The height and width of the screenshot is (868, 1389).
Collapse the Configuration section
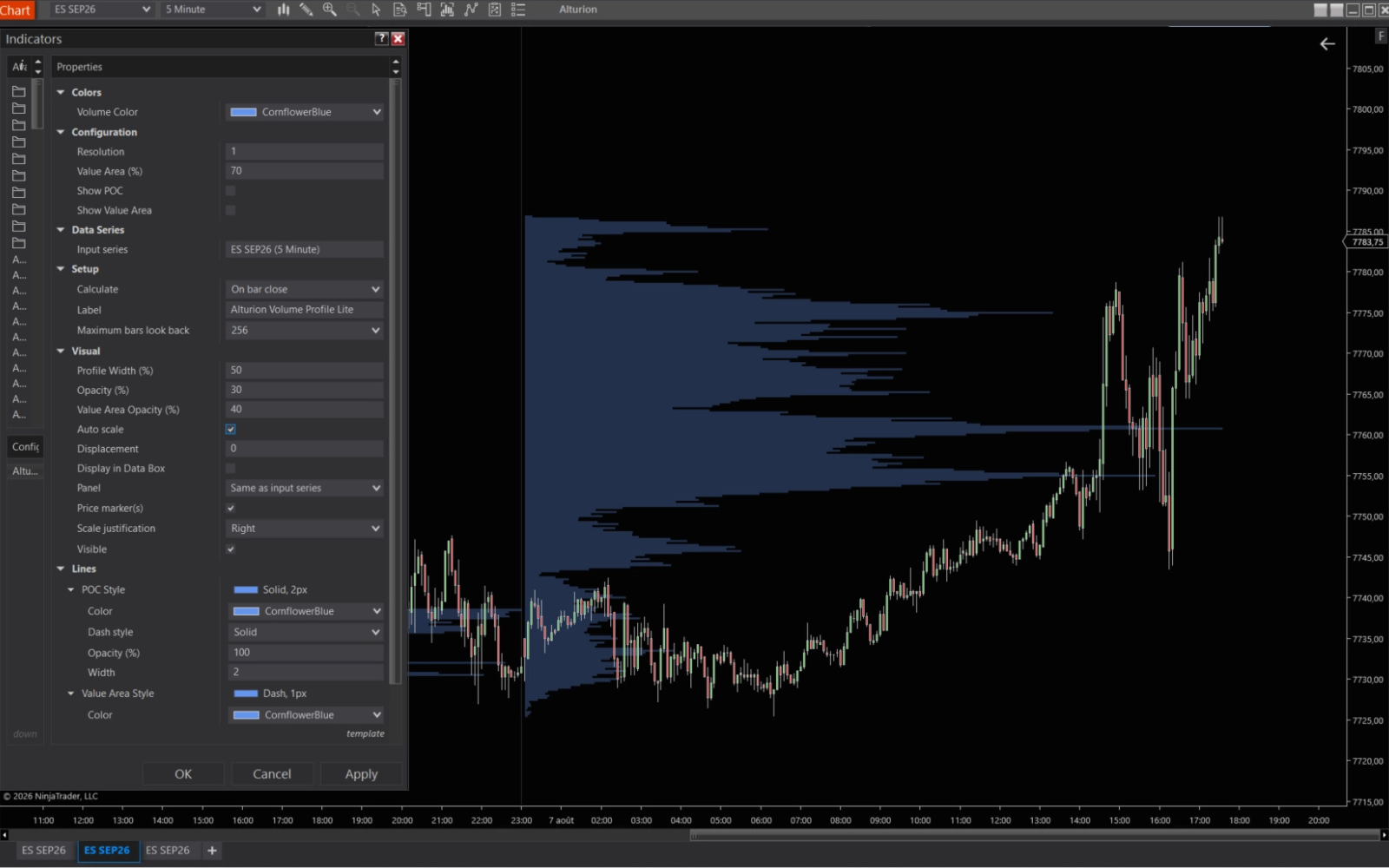point(61,132)
